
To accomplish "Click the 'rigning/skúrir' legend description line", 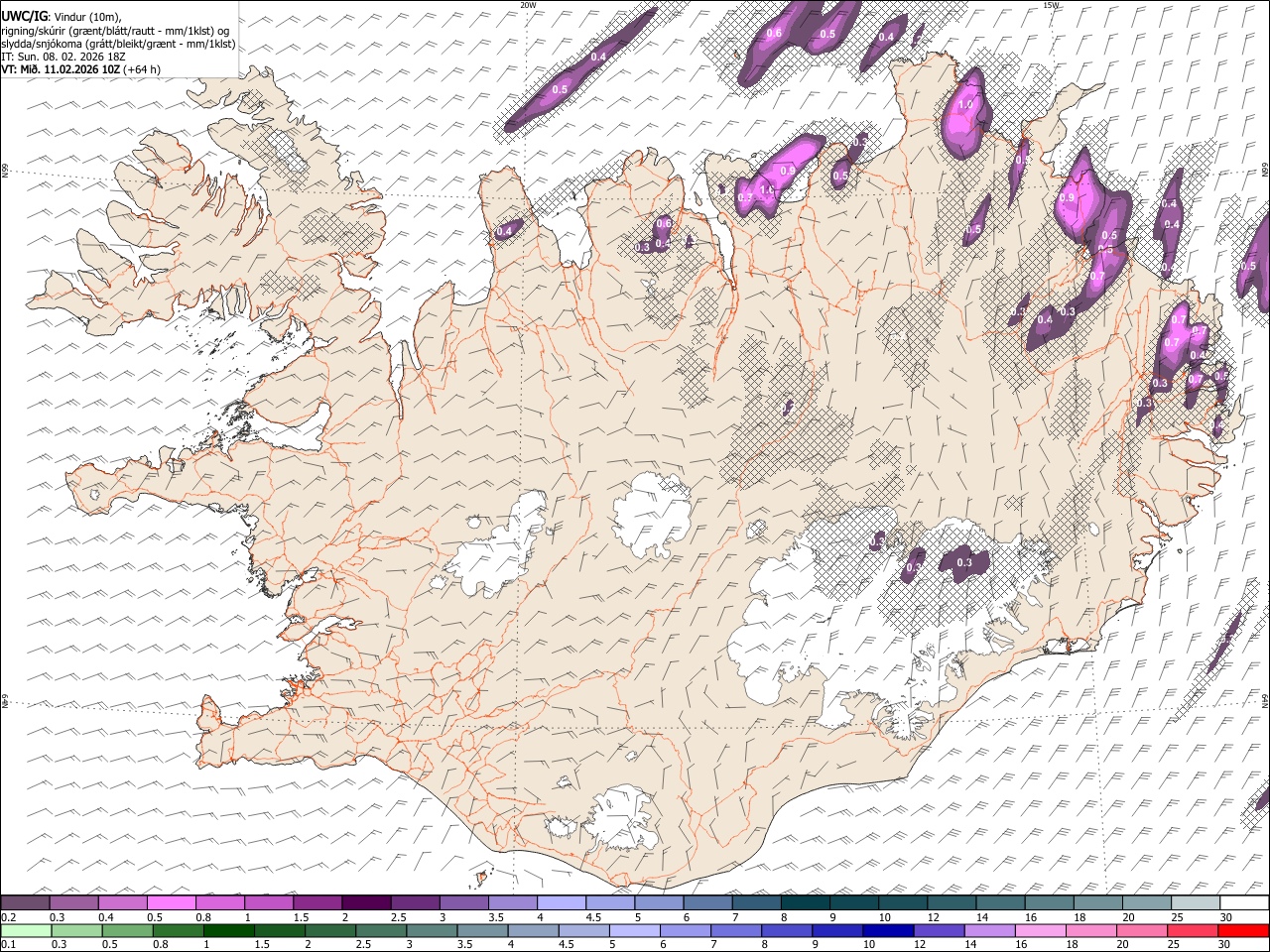I will click(115, 31).
